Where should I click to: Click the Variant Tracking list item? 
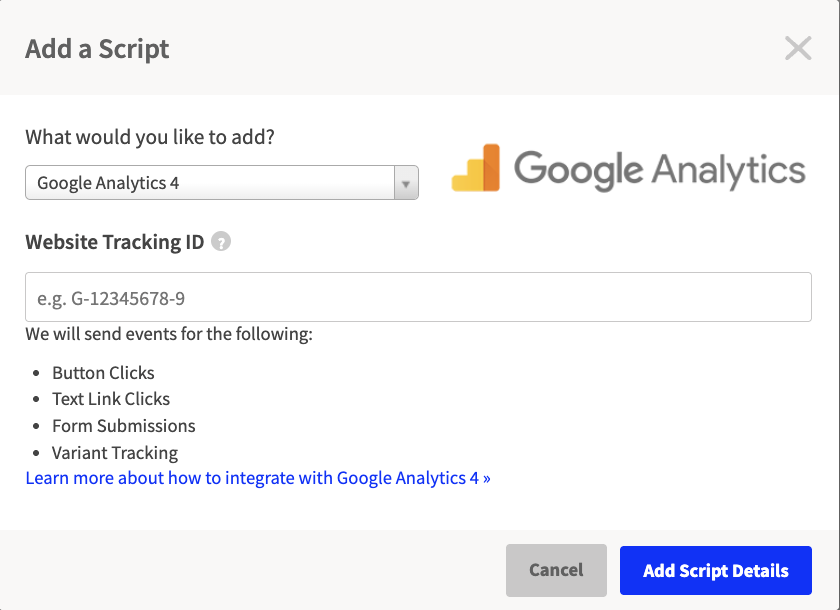(x=115, y=453)
